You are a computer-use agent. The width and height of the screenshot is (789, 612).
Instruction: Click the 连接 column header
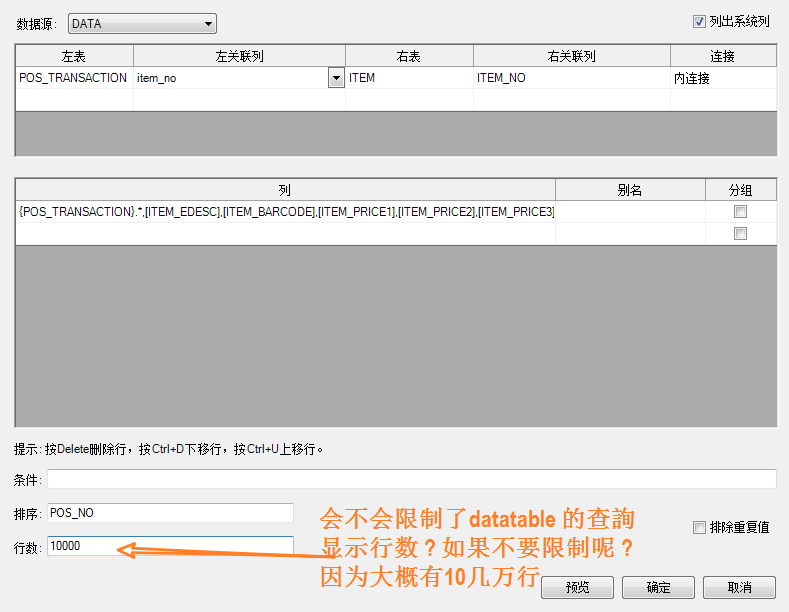coord(724,56)
